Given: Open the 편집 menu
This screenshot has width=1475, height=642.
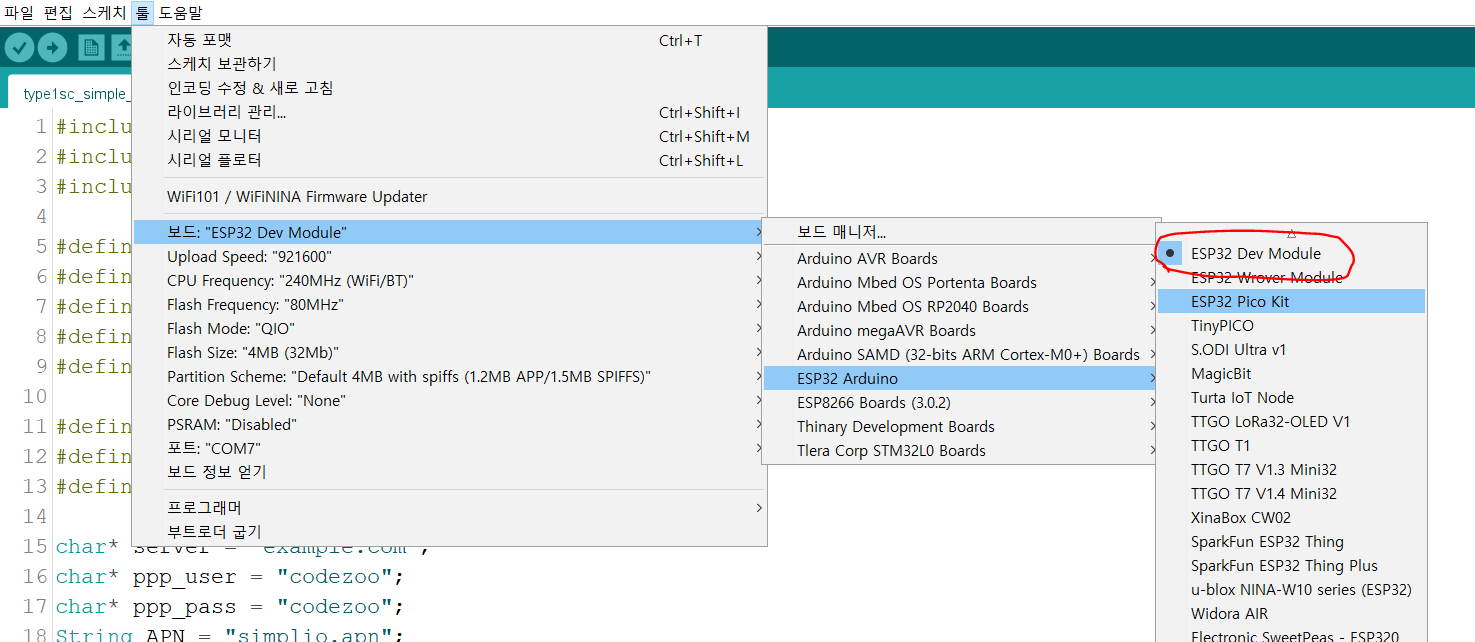Looking at the screenshot, I should (59, 12).
